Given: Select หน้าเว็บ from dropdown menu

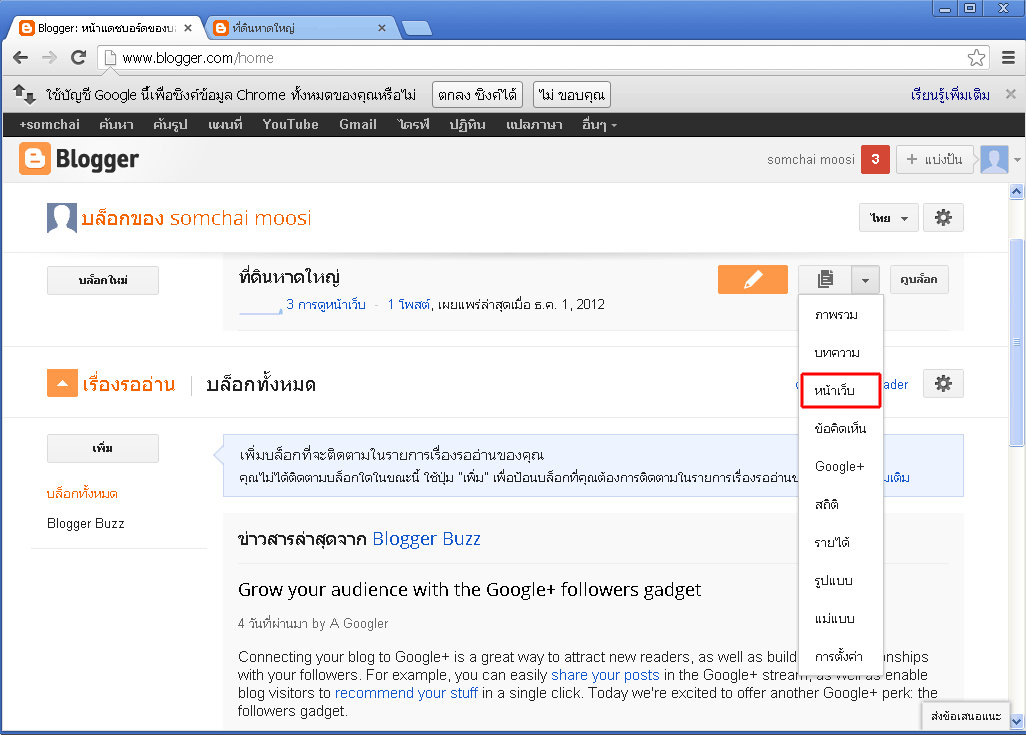Looking at the screenshot, I should (841, 391).
